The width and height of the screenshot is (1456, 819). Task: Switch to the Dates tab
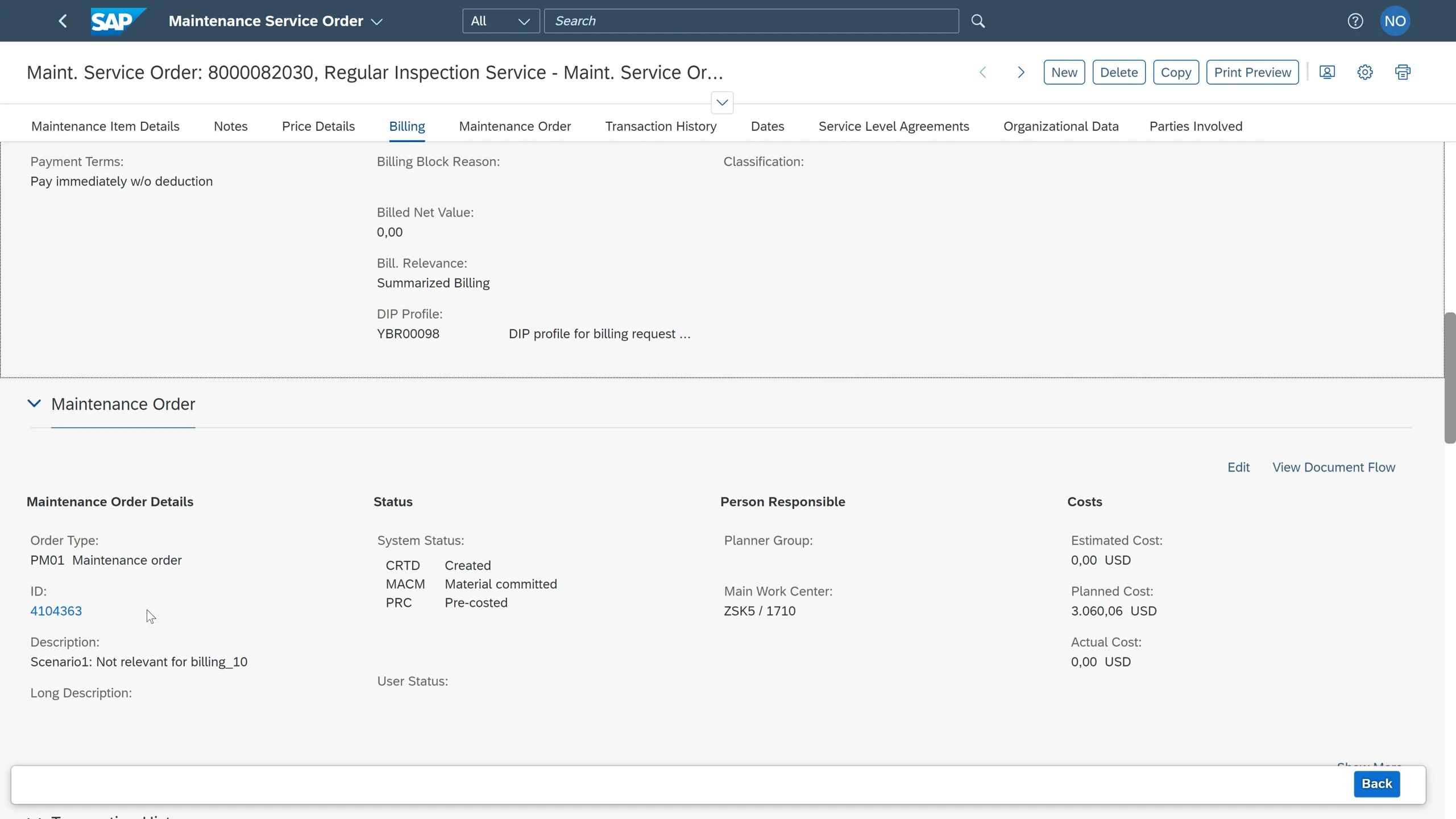pyautogui.click(x=767, y=126)
